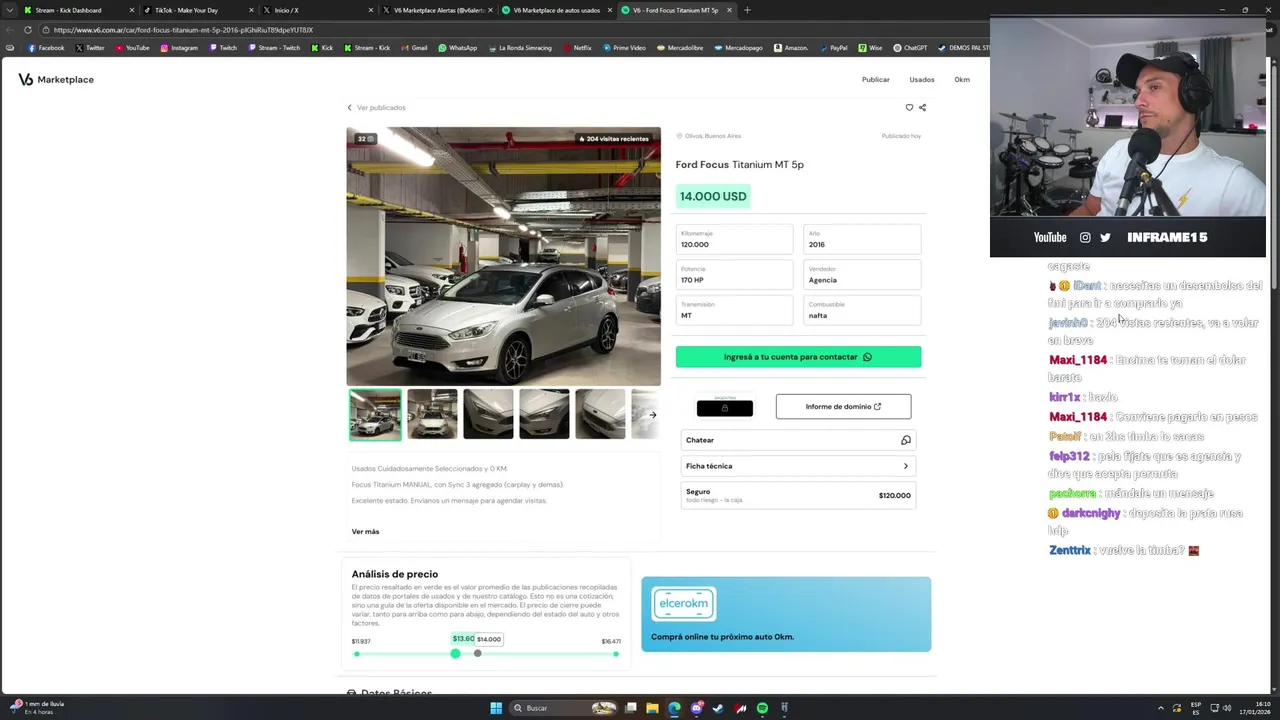
Task: Click the green price slider handle
Action: [x=455, y=653]
